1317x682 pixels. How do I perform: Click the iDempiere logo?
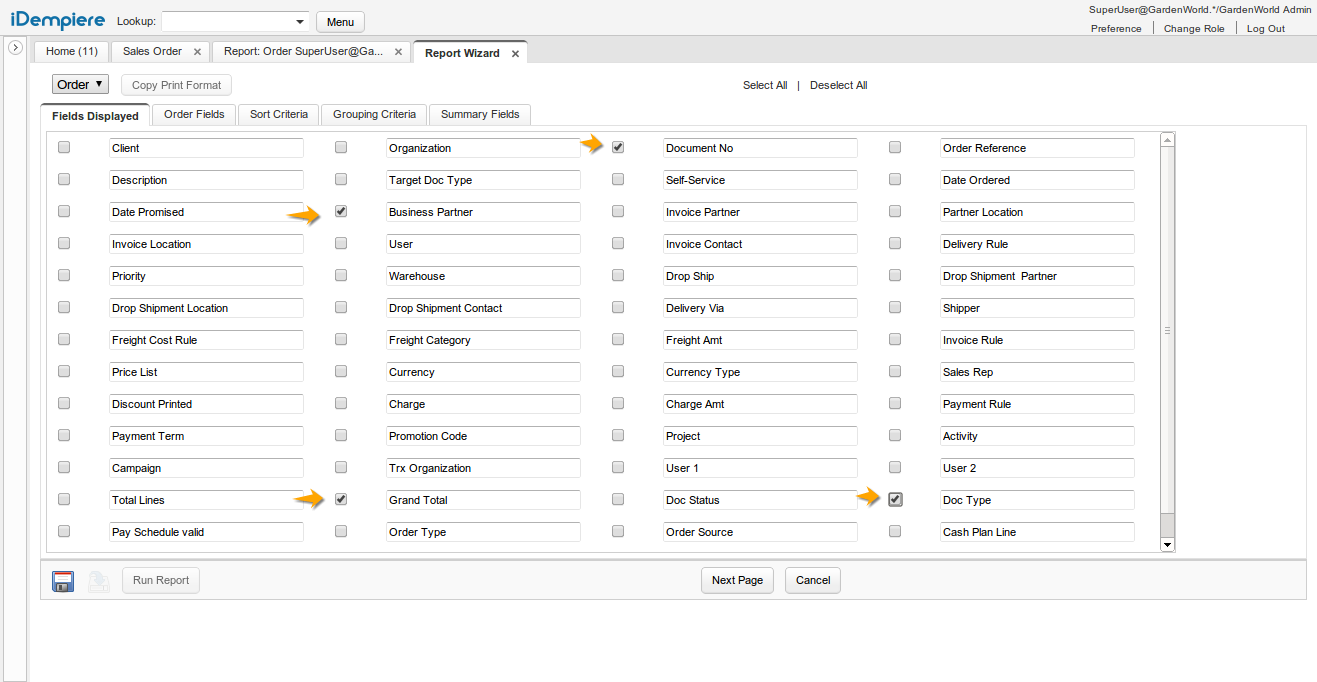pos(56,20)
